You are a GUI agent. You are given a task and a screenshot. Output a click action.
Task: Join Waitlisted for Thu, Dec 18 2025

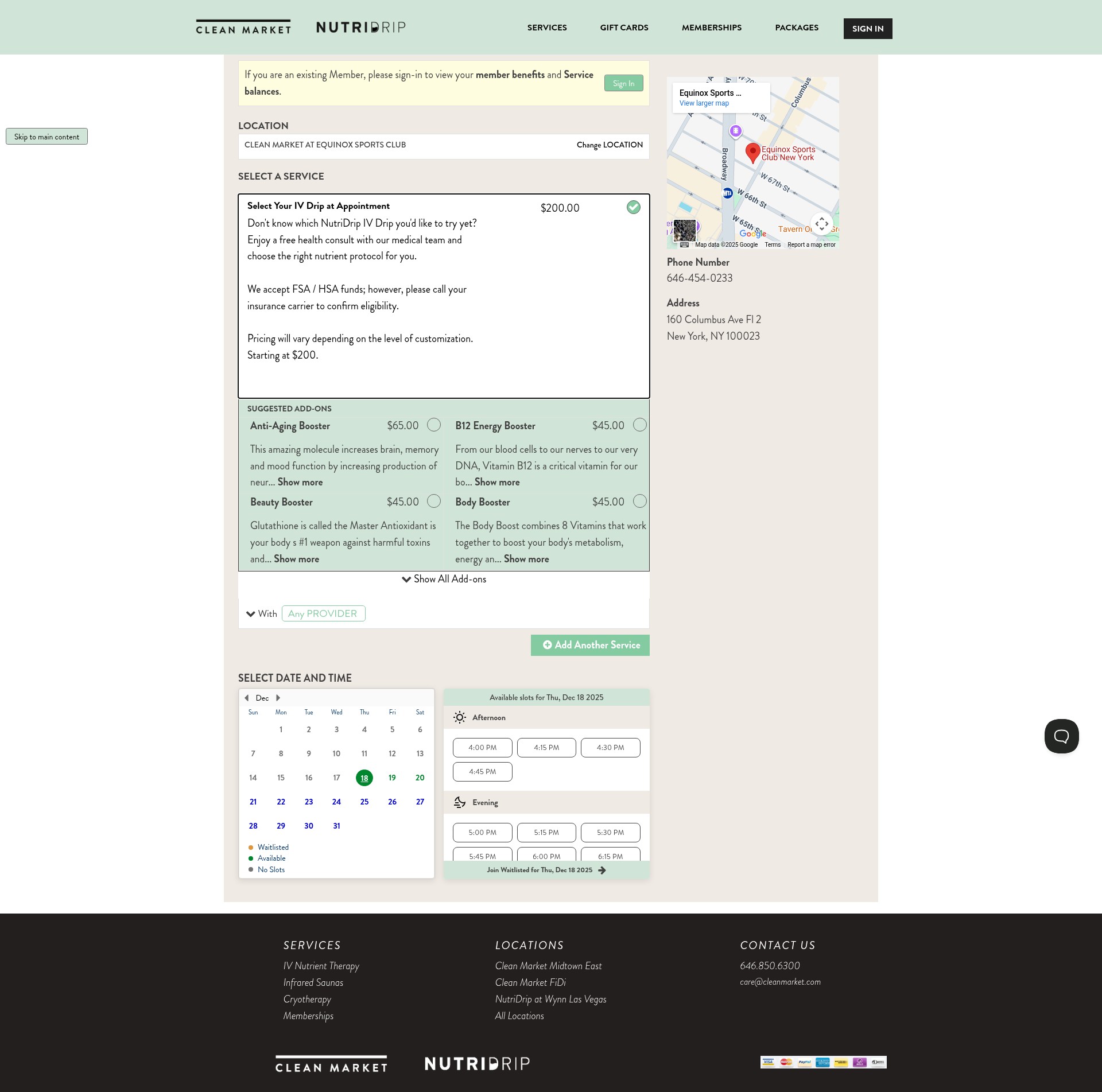coord(546,871)
